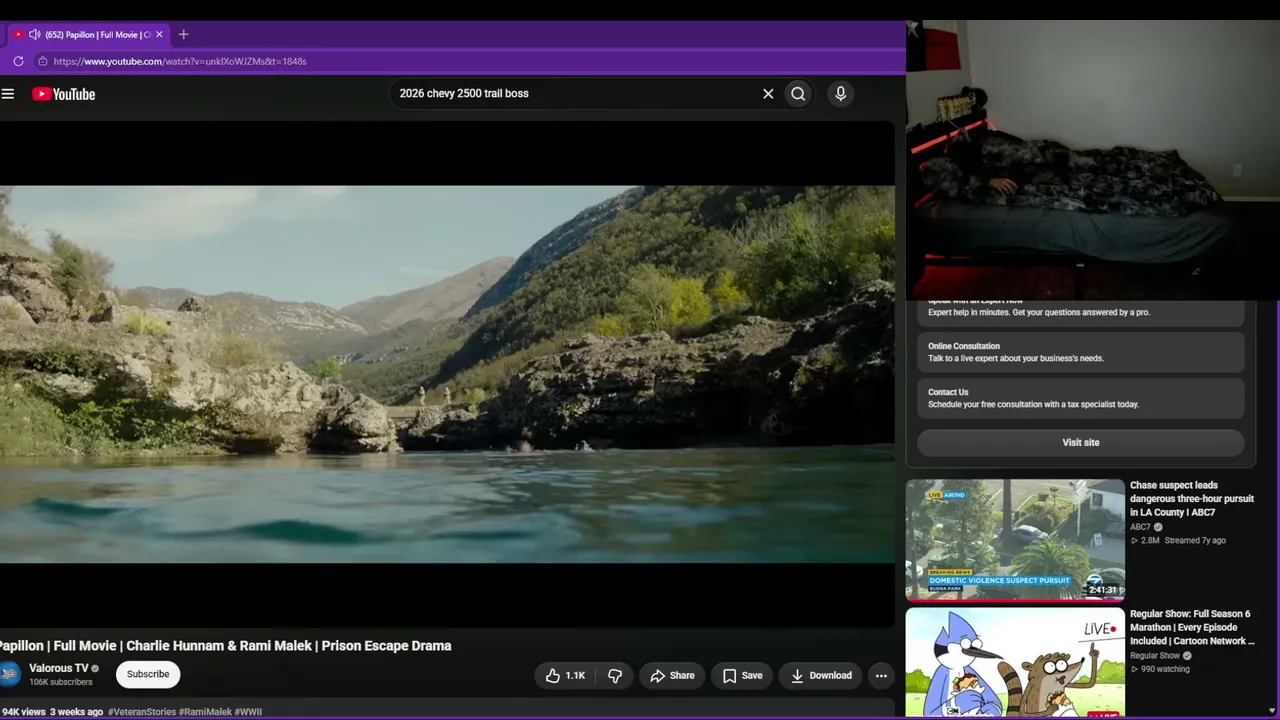Reload the page with the refresh icon
This screenshot has height=720, width=1280.
(x=18, y=61)
